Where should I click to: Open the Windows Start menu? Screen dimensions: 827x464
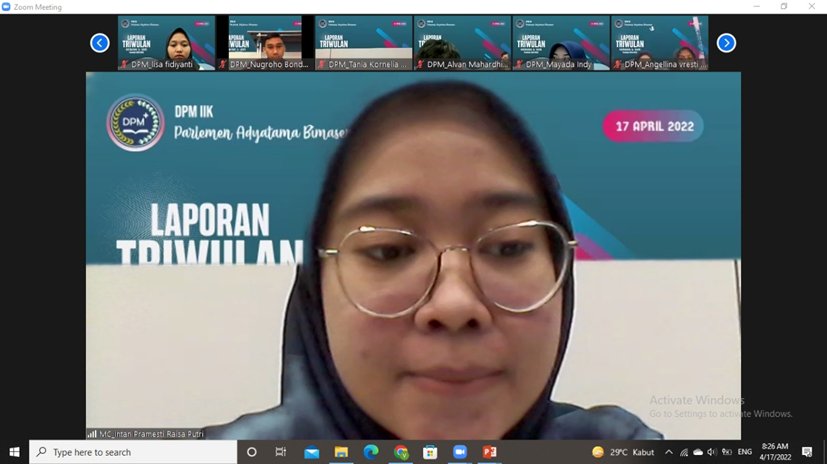point(14,452)
